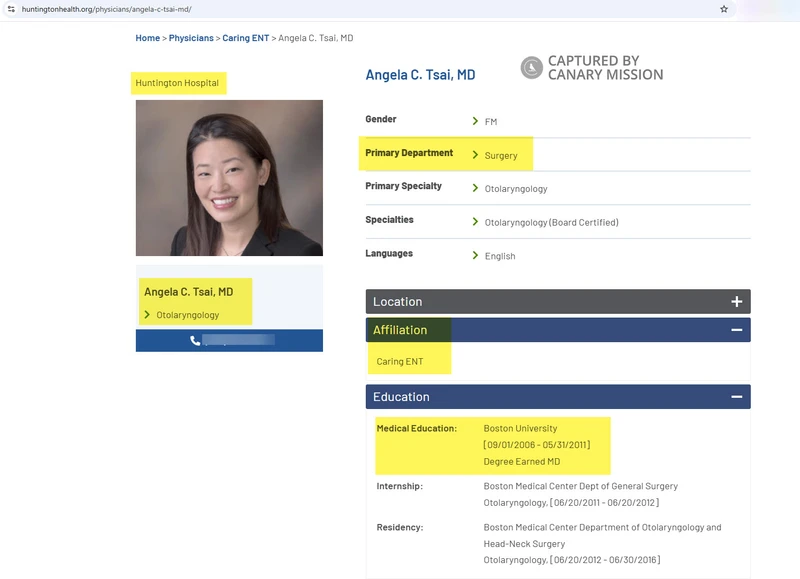The height and width of the screenshot is (579, 800).
Task: Click the Caring ENT affiliation entry
Action: (x=399, y=361)
